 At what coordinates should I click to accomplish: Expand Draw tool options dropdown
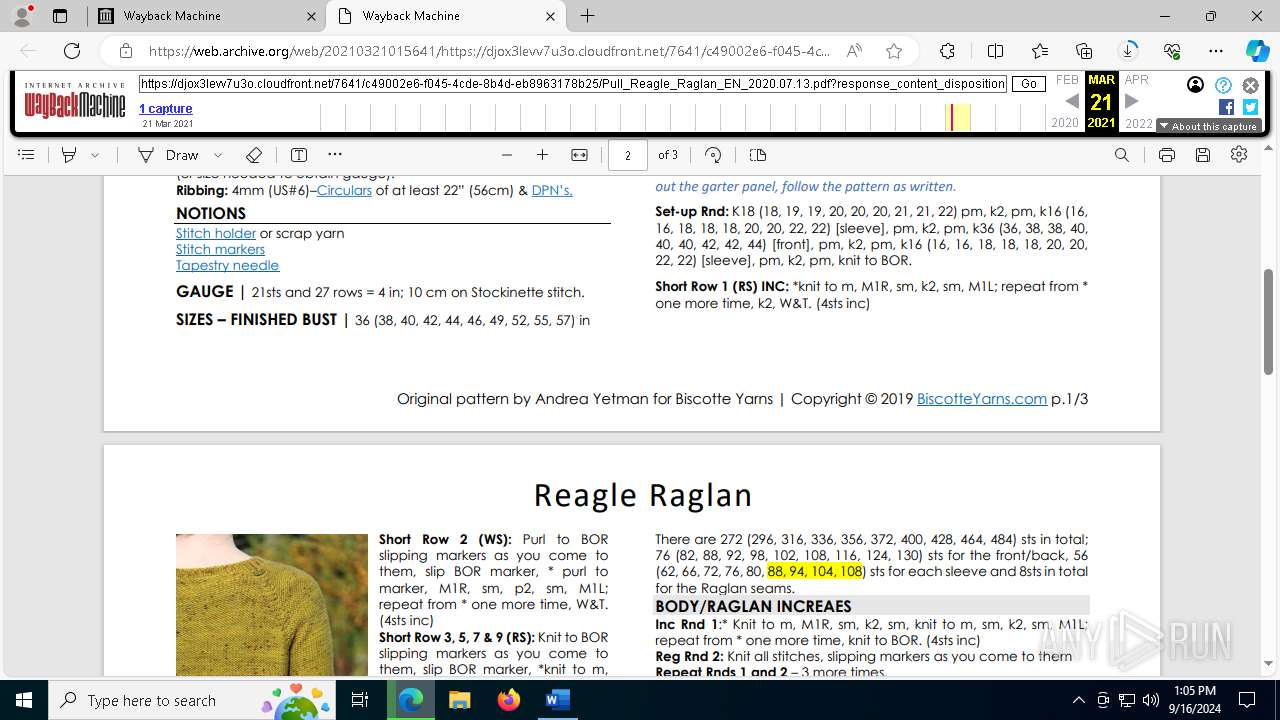pos(218,155)
